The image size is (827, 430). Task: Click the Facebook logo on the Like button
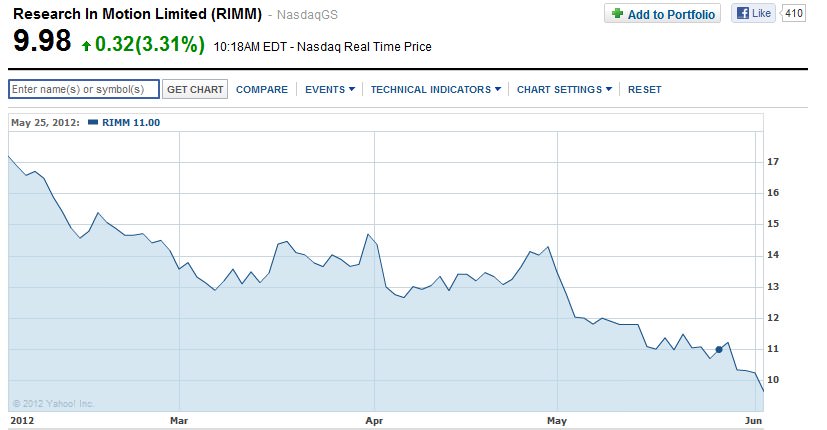[x=743, y=13]
